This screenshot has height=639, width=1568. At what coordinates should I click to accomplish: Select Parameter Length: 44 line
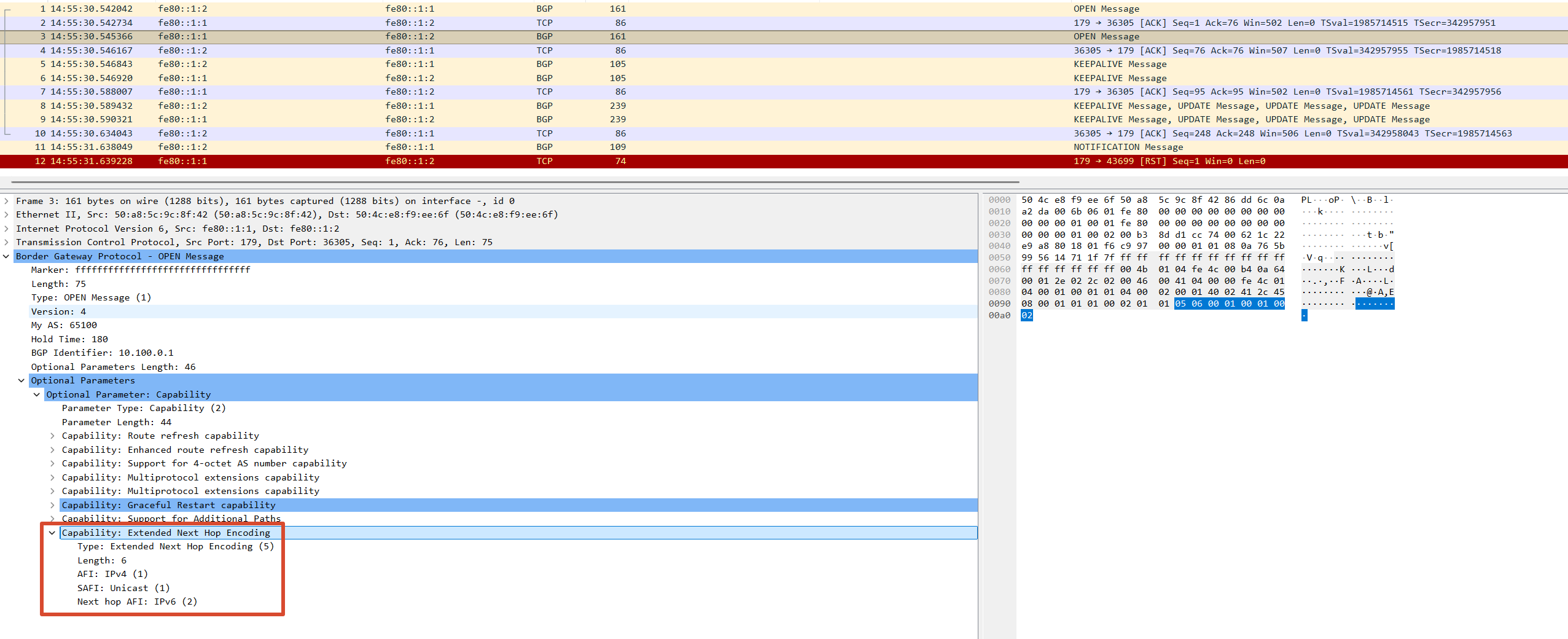click(117, 422)
